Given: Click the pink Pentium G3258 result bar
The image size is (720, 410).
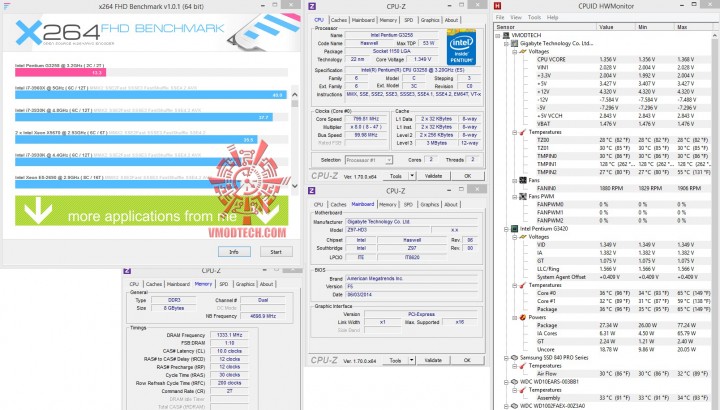Looking at the screenshot, I should pos(61,73).
